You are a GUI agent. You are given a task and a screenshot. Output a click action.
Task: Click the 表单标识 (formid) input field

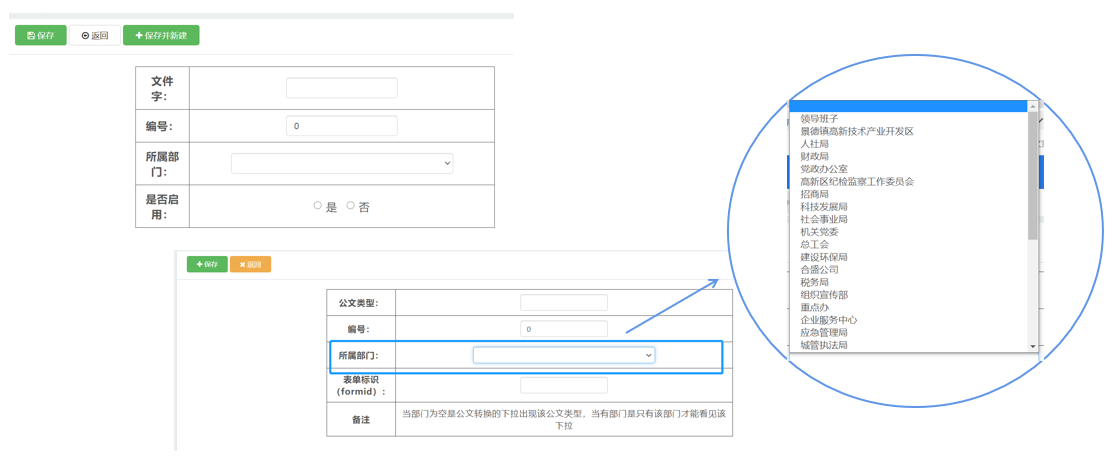point(563,385)
